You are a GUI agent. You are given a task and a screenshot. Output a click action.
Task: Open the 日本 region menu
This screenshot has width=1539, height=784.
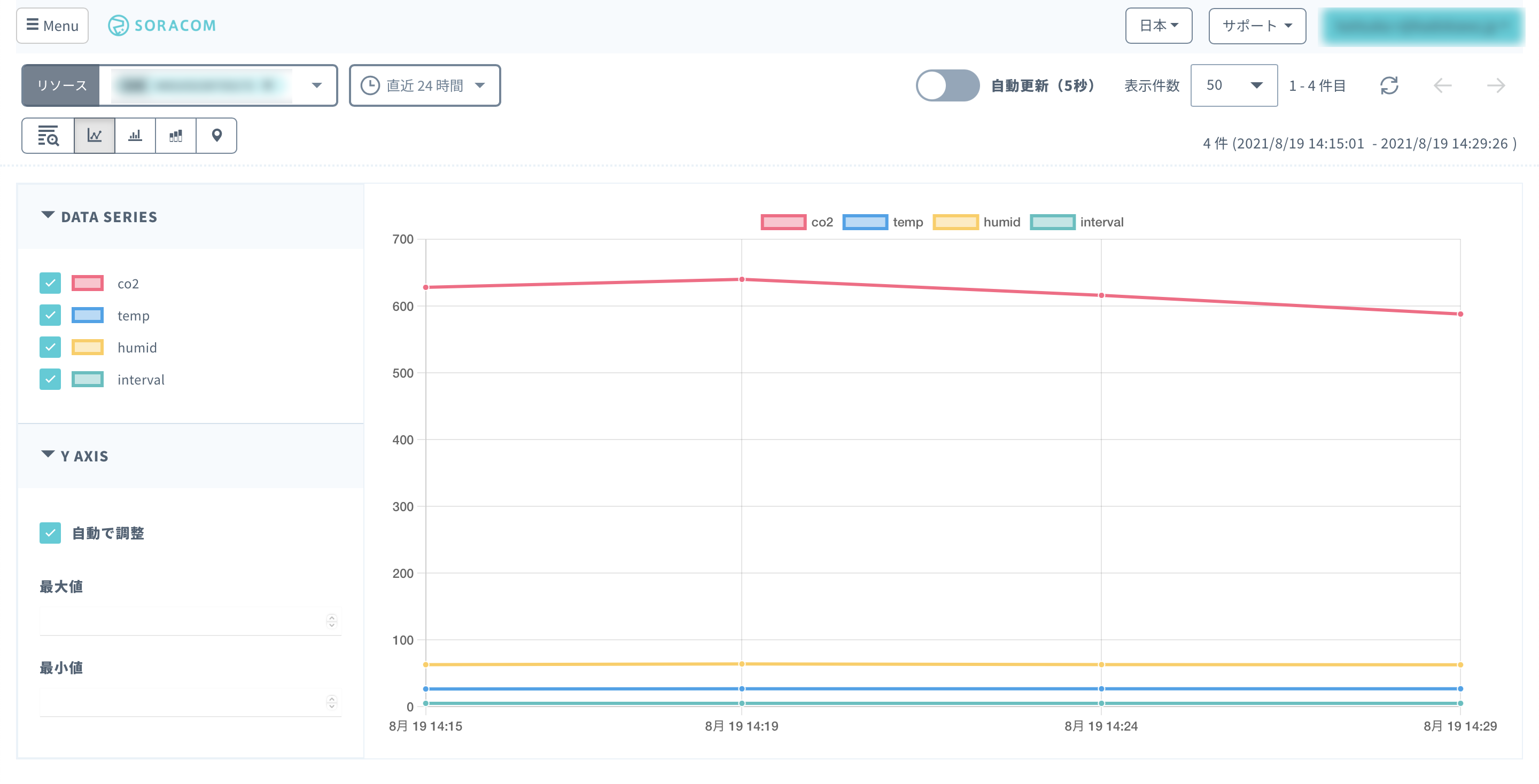(x=1158, y=26)
